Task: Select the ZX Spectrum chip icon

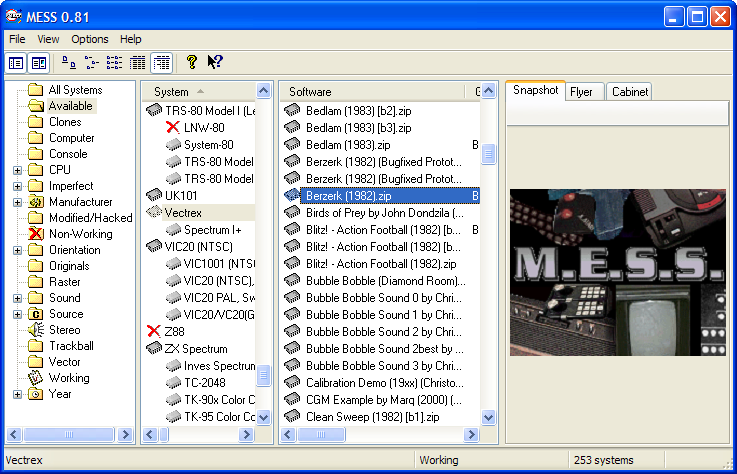Action: (154, 348)
